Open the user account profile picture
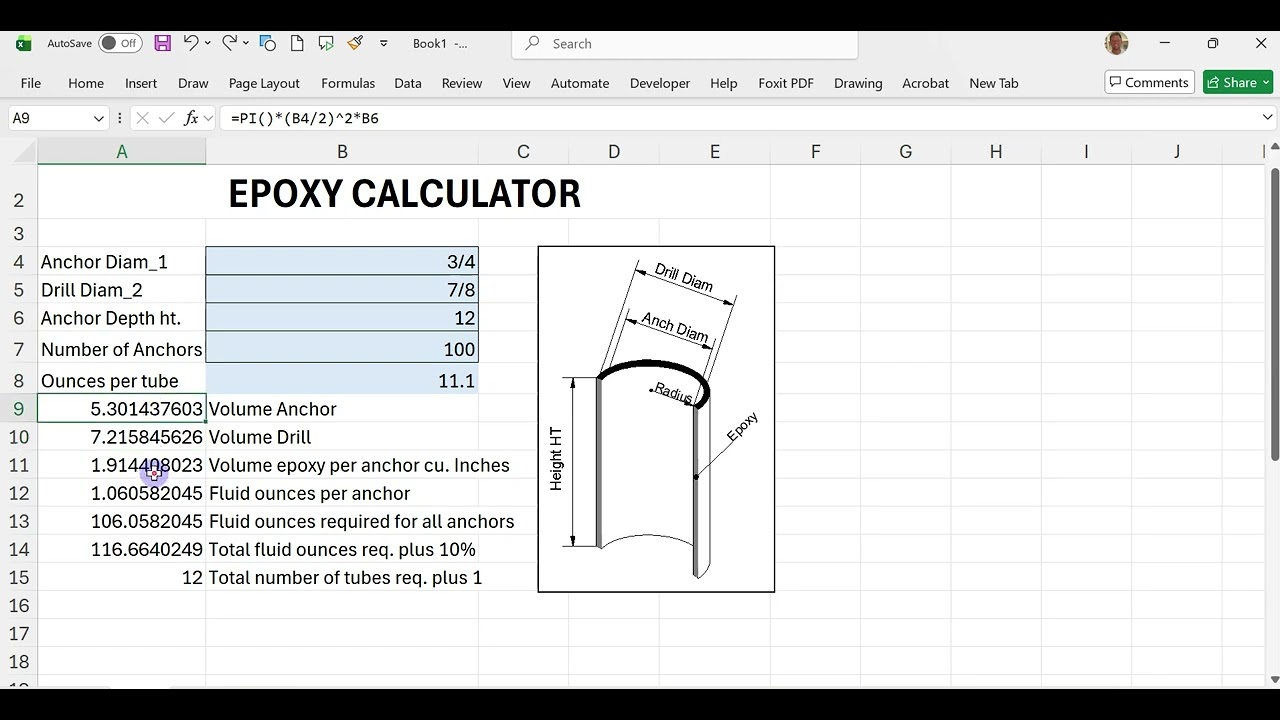The image size is (1280, 720). [1116, 43]
